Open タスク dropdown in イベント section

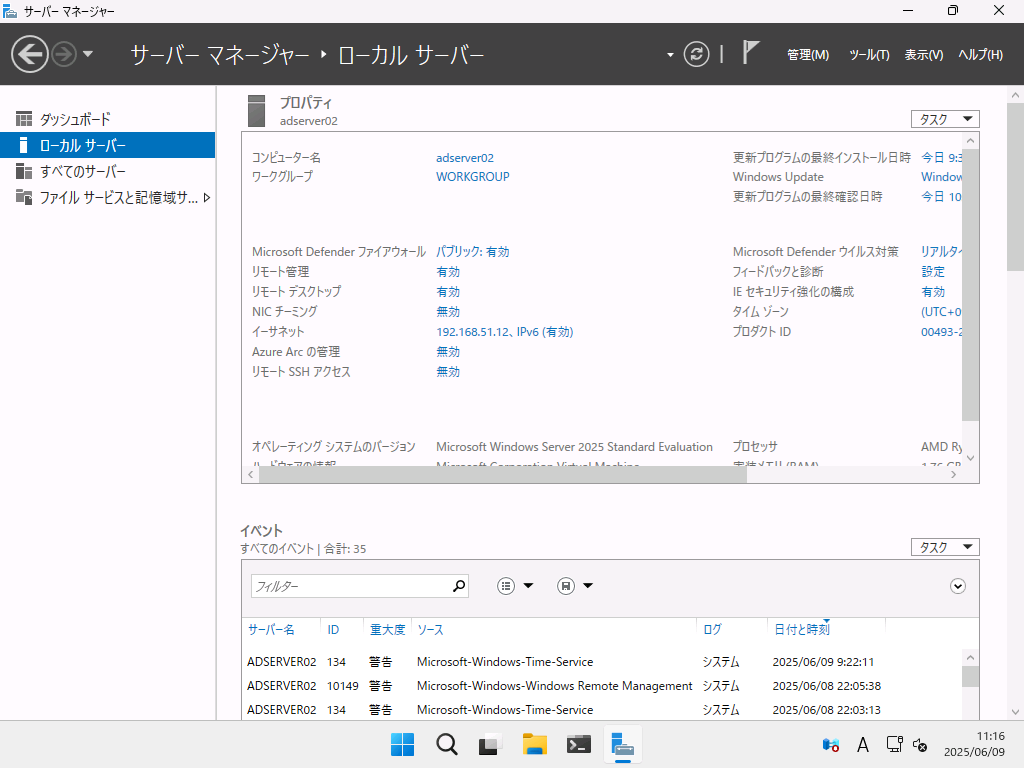(x=945, y=547)
